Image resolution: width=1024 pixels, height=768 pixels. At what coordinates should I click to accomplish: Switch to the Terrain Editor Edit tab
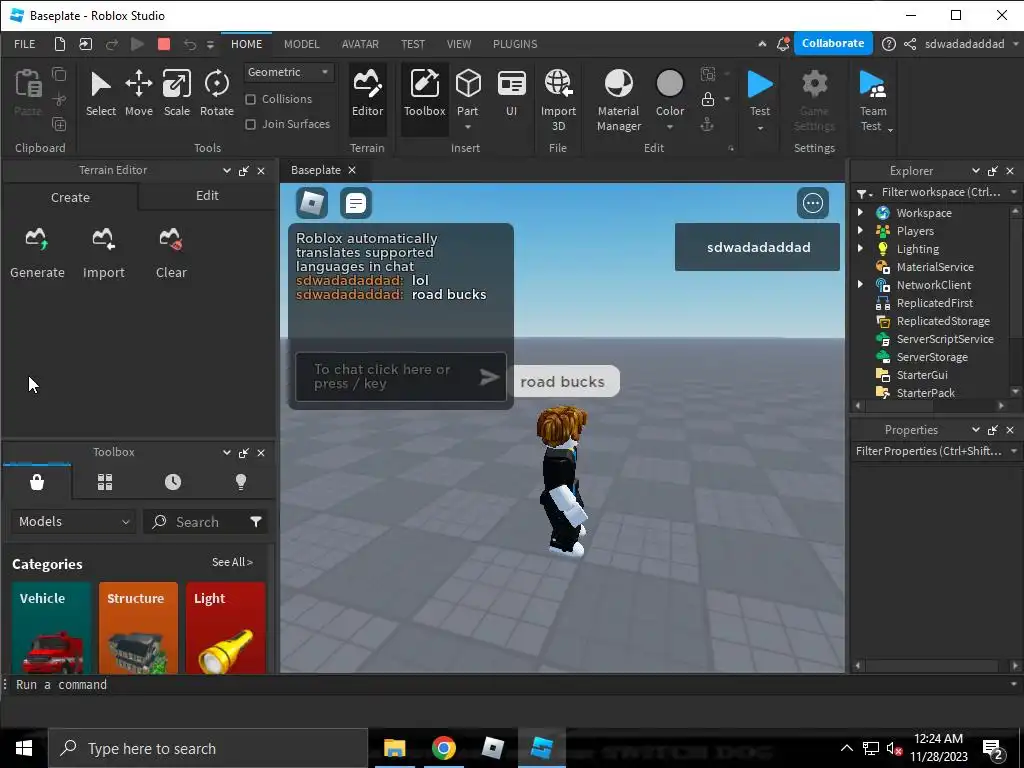point(207,195)
